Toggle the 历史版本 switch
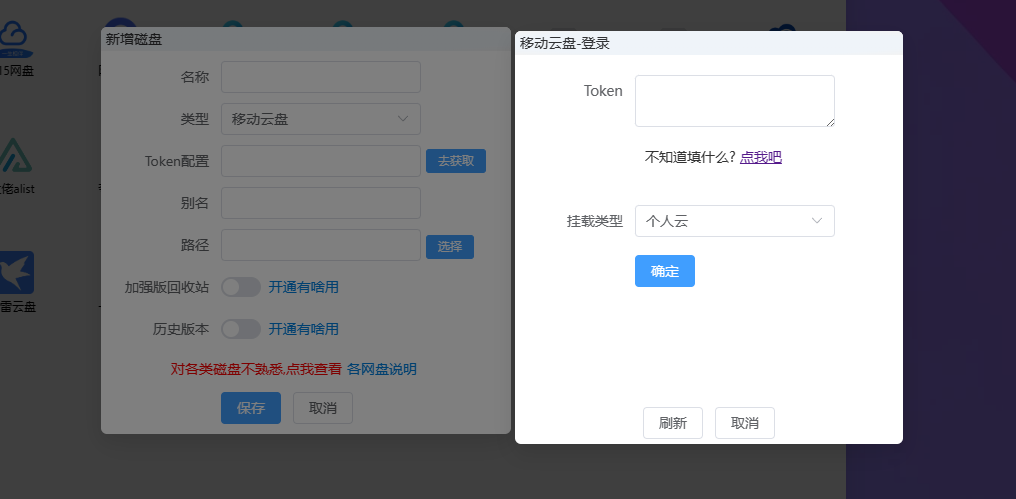1016x499 pixels. coord(241,329)
